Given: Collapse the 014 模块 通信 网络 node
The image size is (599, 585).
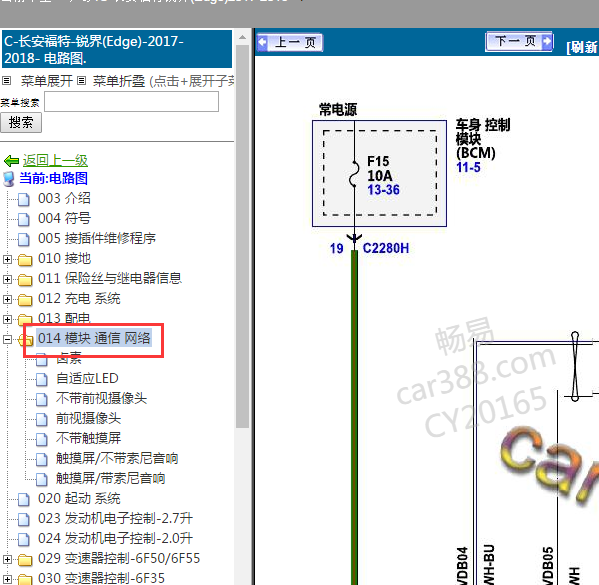Looking at the screenshot, I should click(7, 339).
